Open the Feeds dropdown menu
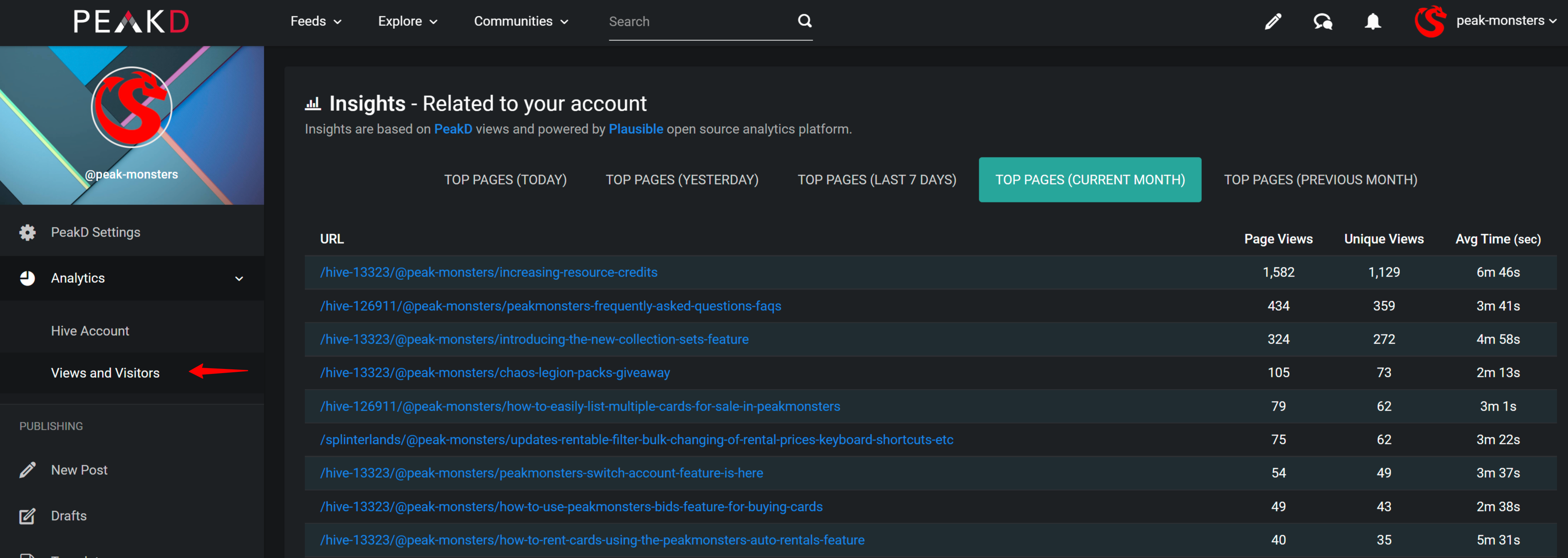The width and height of the screenshot is (1568, 558). (315, 21)
